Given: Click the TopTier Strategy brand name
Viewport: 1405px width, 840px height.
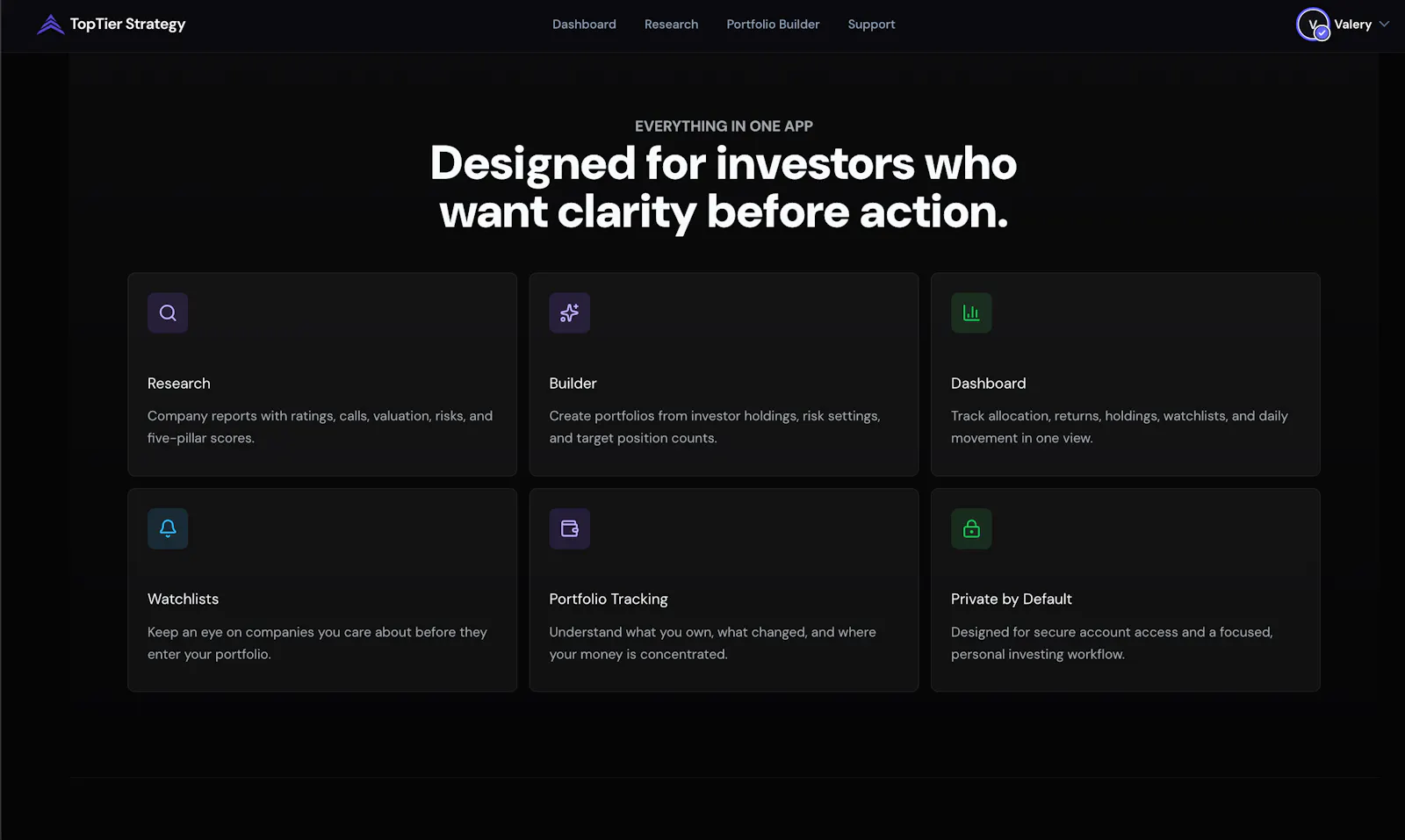Looking at the screenshot, I should 127,25.
